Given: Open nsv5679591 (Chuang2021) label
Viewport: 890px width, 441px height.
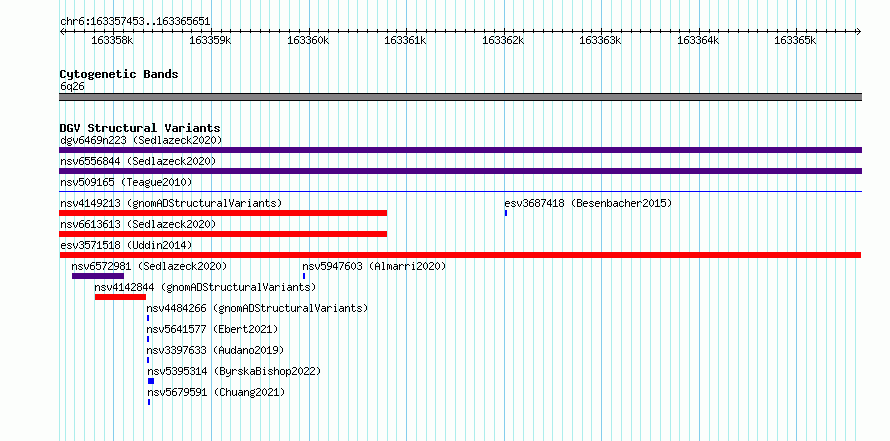Looking at the screenshot, I should (x=216, y=392).
